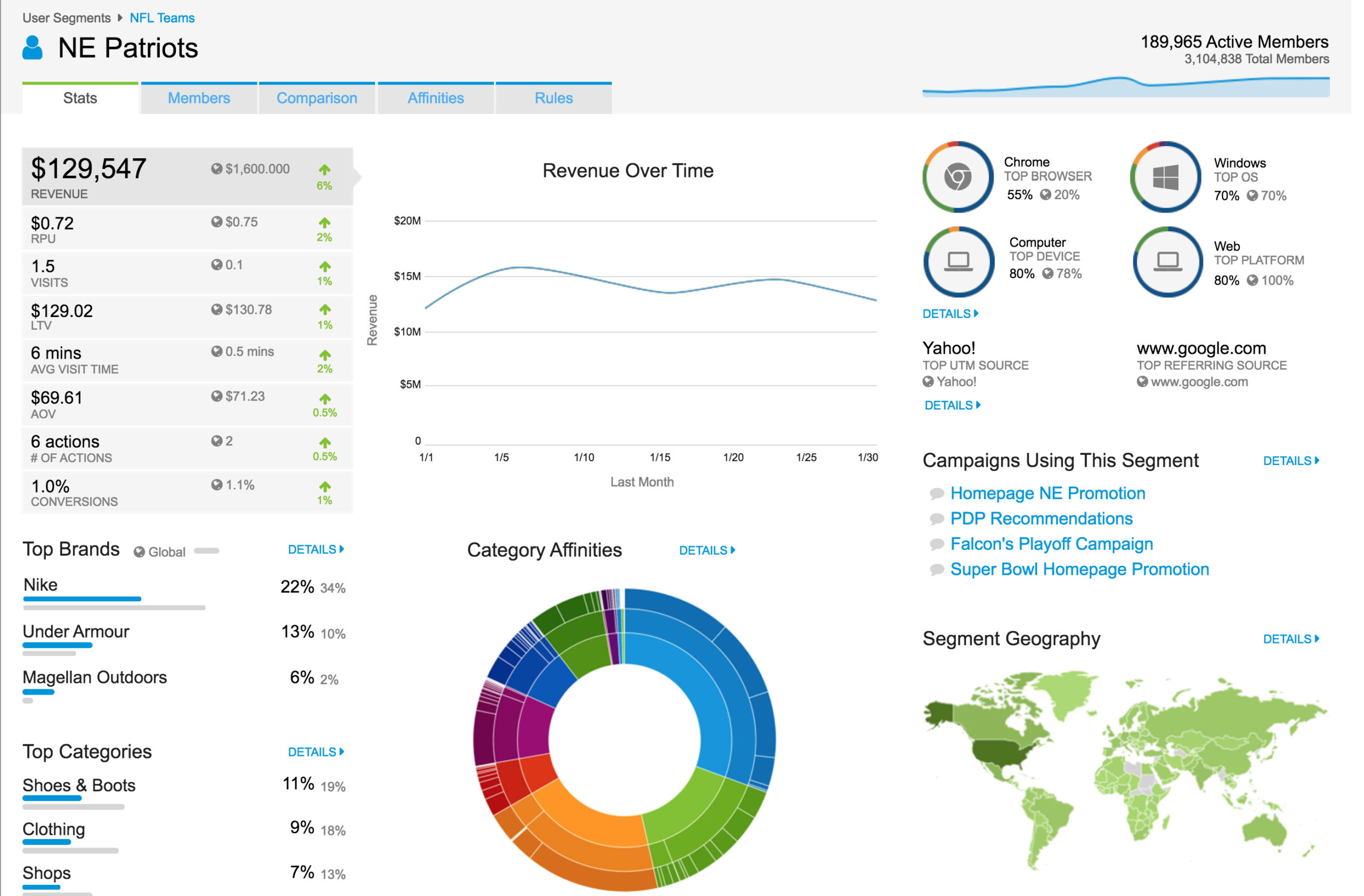The image size is (1364, 896).
Task: Click globe icon beside Yahoo! comparison
Action: [x=928, y=381]
